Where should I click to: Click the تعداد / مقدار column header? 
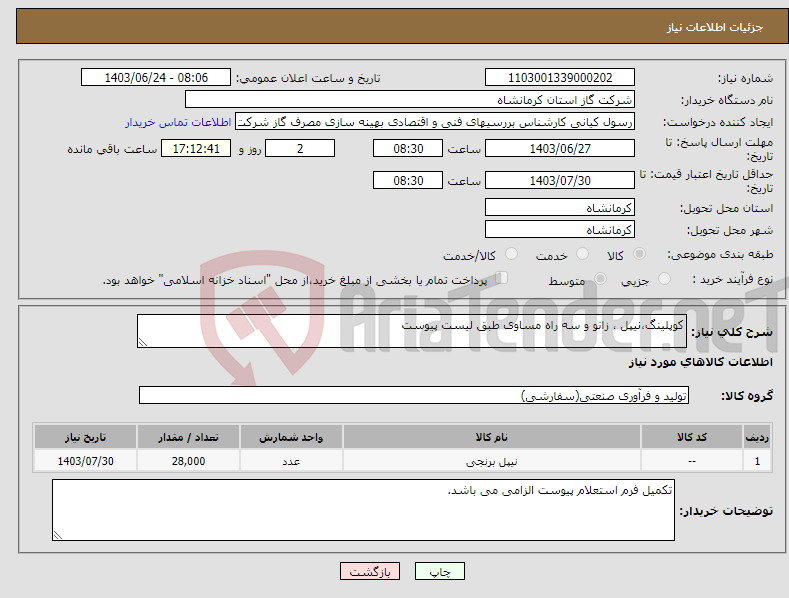pos(188,437)
